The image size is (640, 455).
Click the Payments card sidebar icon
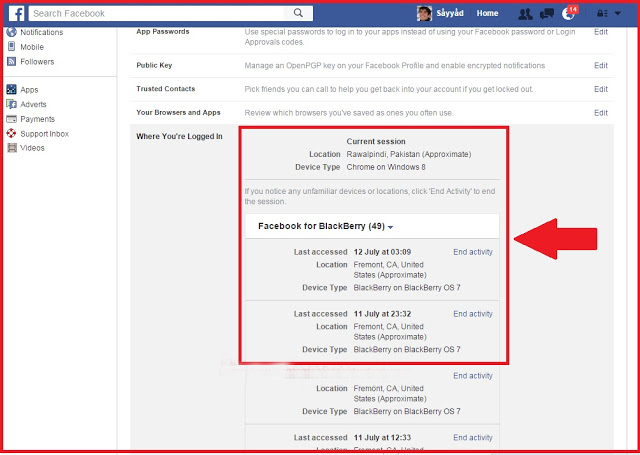[x=11, y=119]
